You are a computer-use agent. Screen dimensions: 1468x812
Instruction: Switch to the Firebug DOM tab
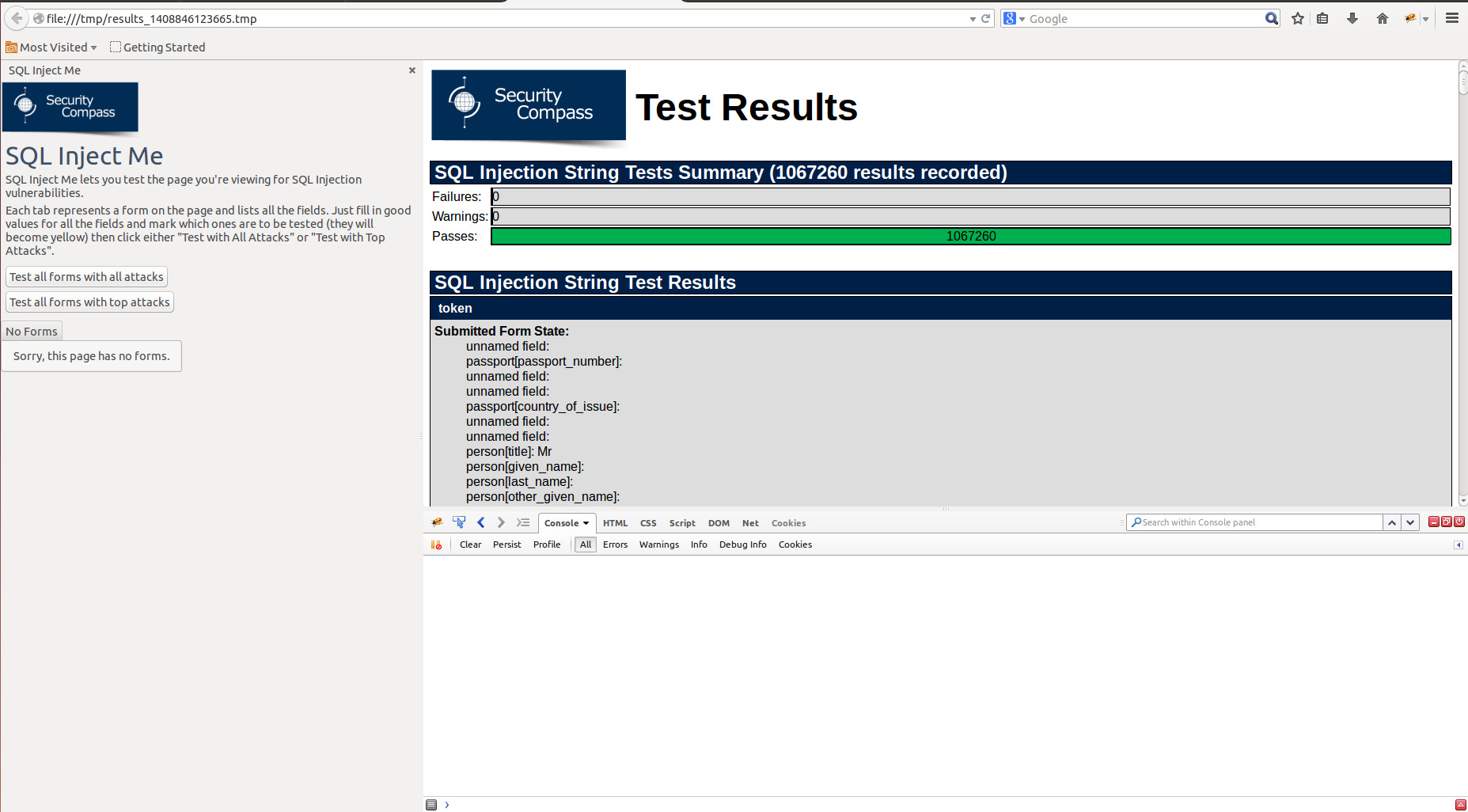pyautogui.click(x=719, y=523)
